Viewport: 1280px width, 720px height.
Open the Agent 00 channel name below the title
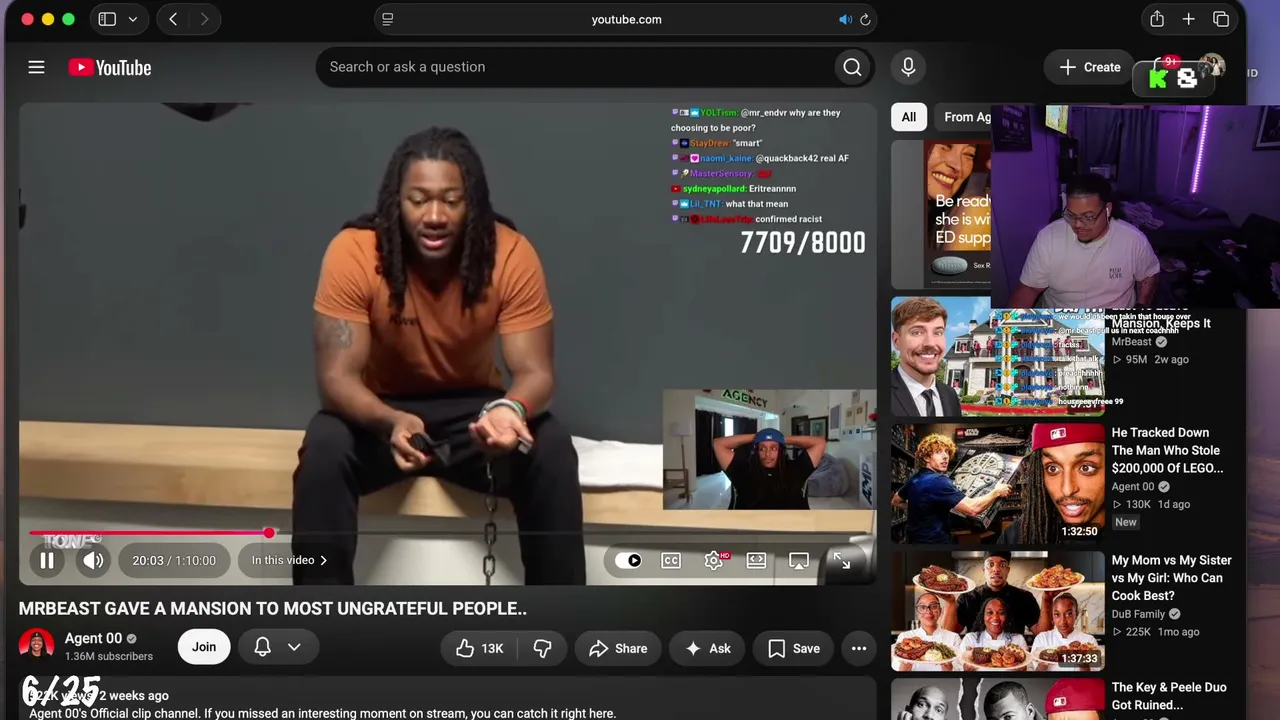[x=93, y=638]
